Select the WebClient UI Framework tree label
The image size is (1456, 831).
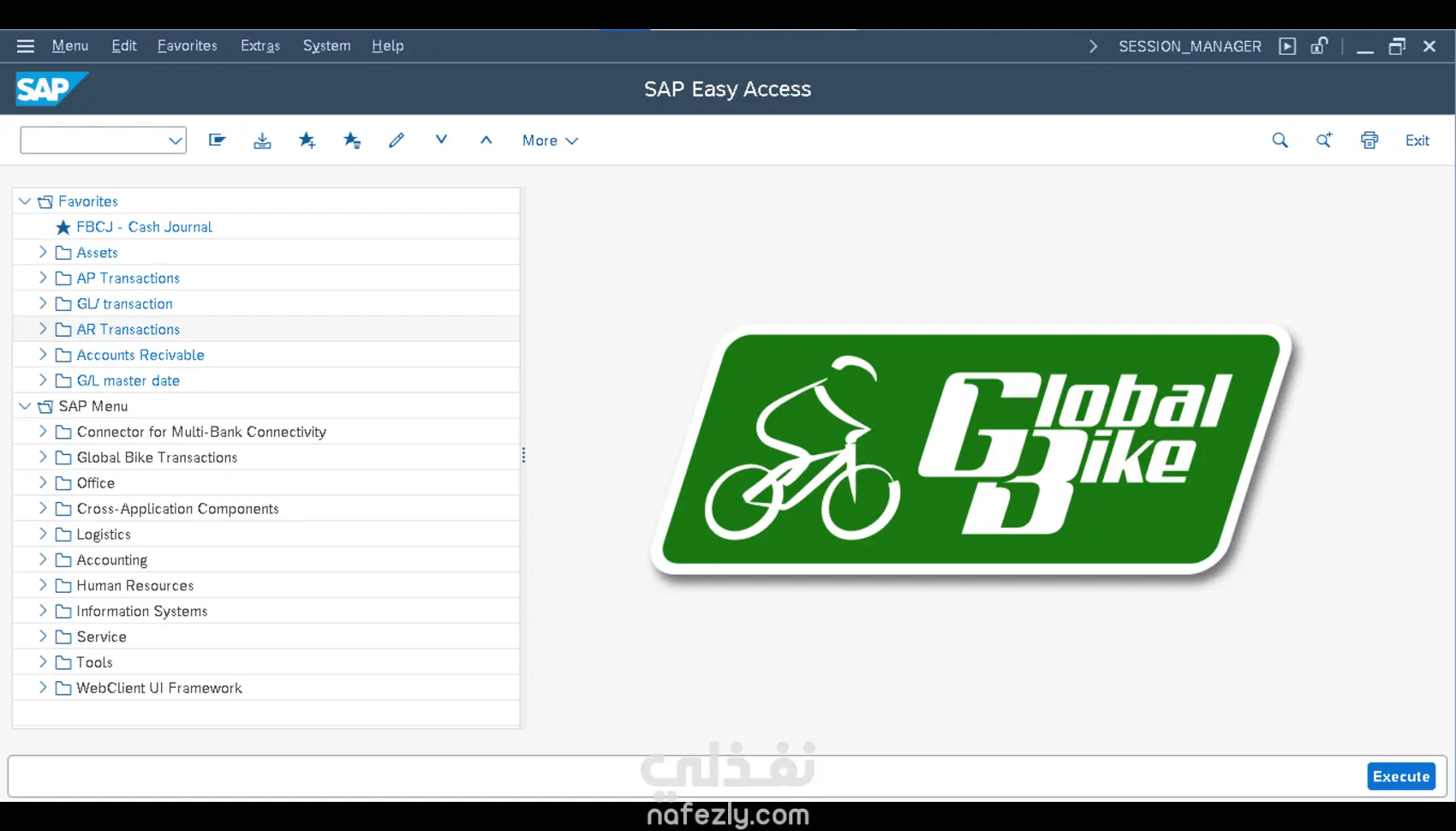(x=159, y=688)
